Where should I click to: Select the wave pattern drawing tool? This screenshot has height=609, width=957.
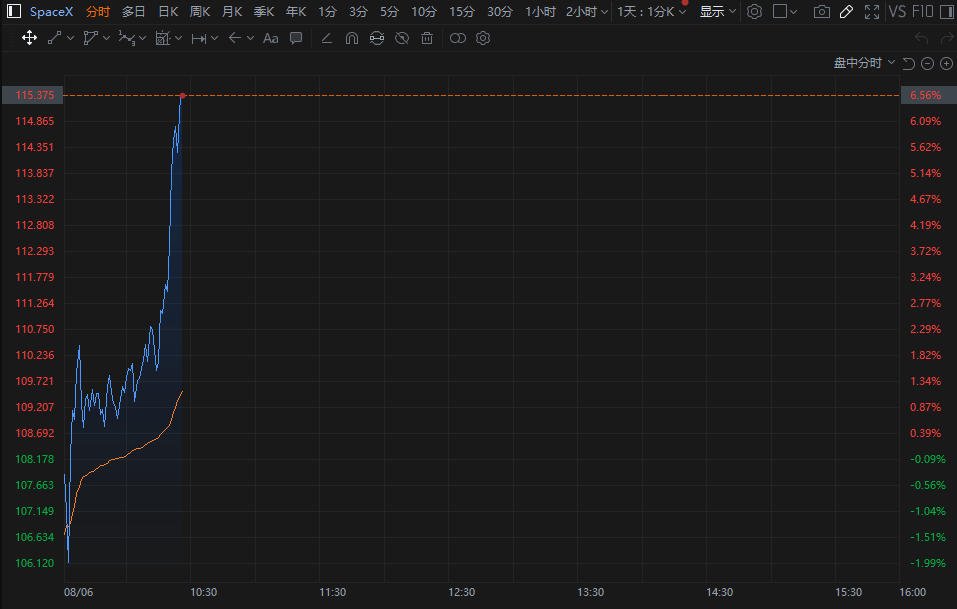point(126,38)
